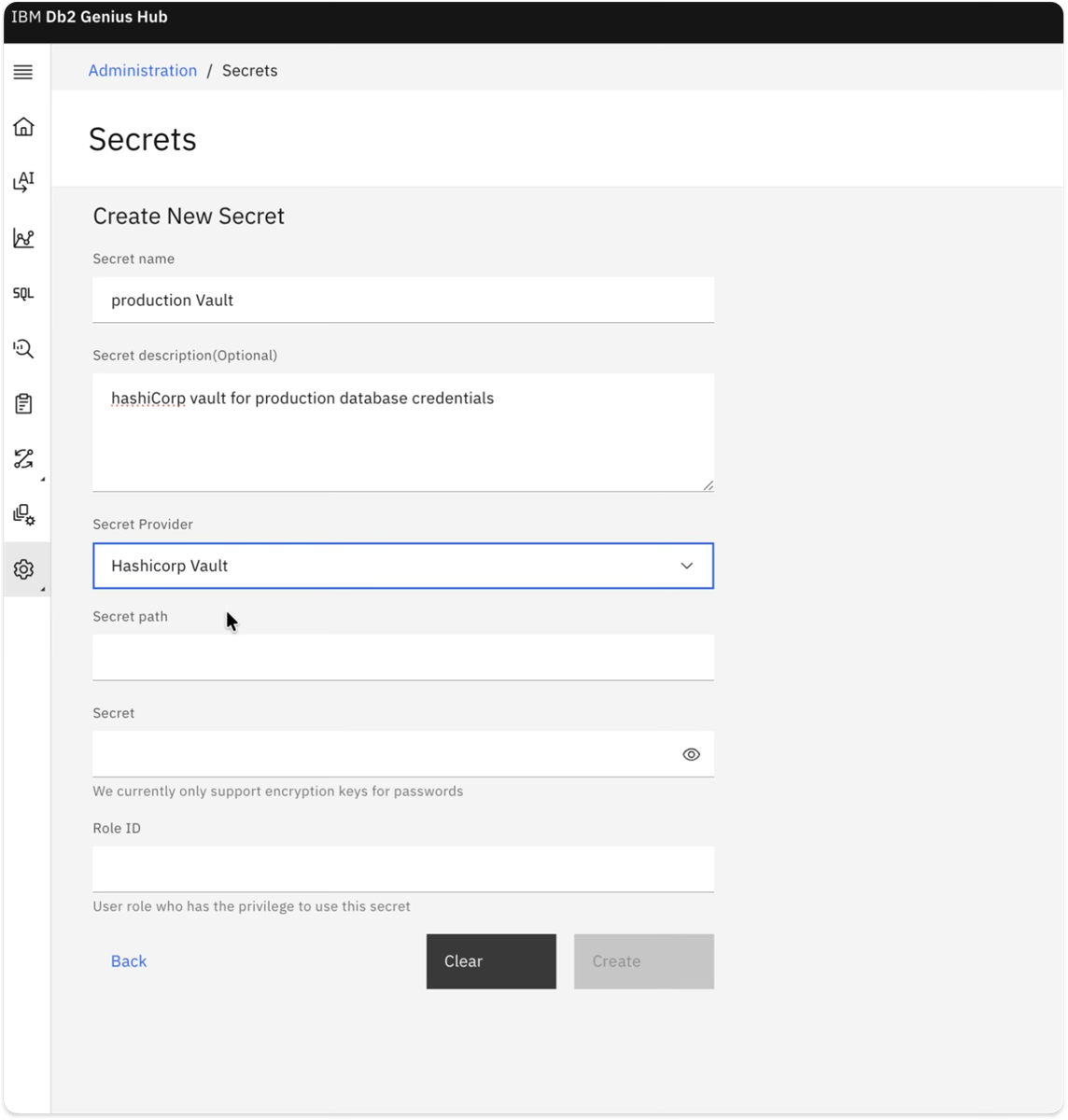
Task: Click the Hashicorp Vault combo box
Action: tap(403, 566)
